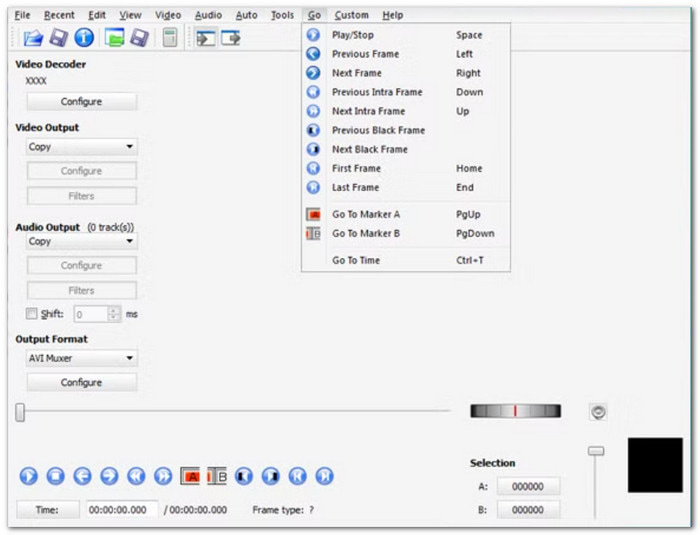700x535 pixels.
Task: Show file information with the blue info icon
Action: 84,38
